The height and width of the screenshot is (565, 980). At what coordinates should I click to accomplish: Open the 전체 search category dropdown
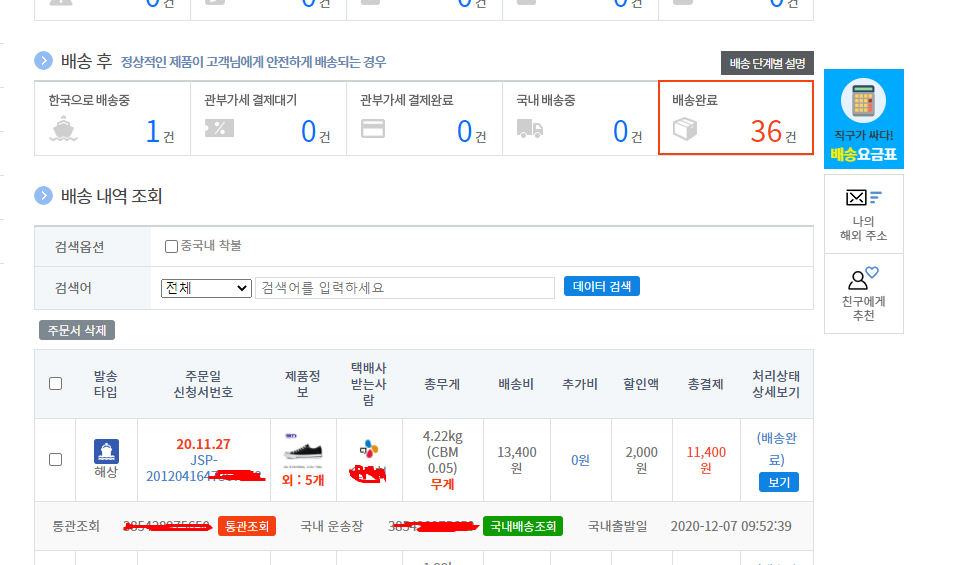click(x=206, y=288)
